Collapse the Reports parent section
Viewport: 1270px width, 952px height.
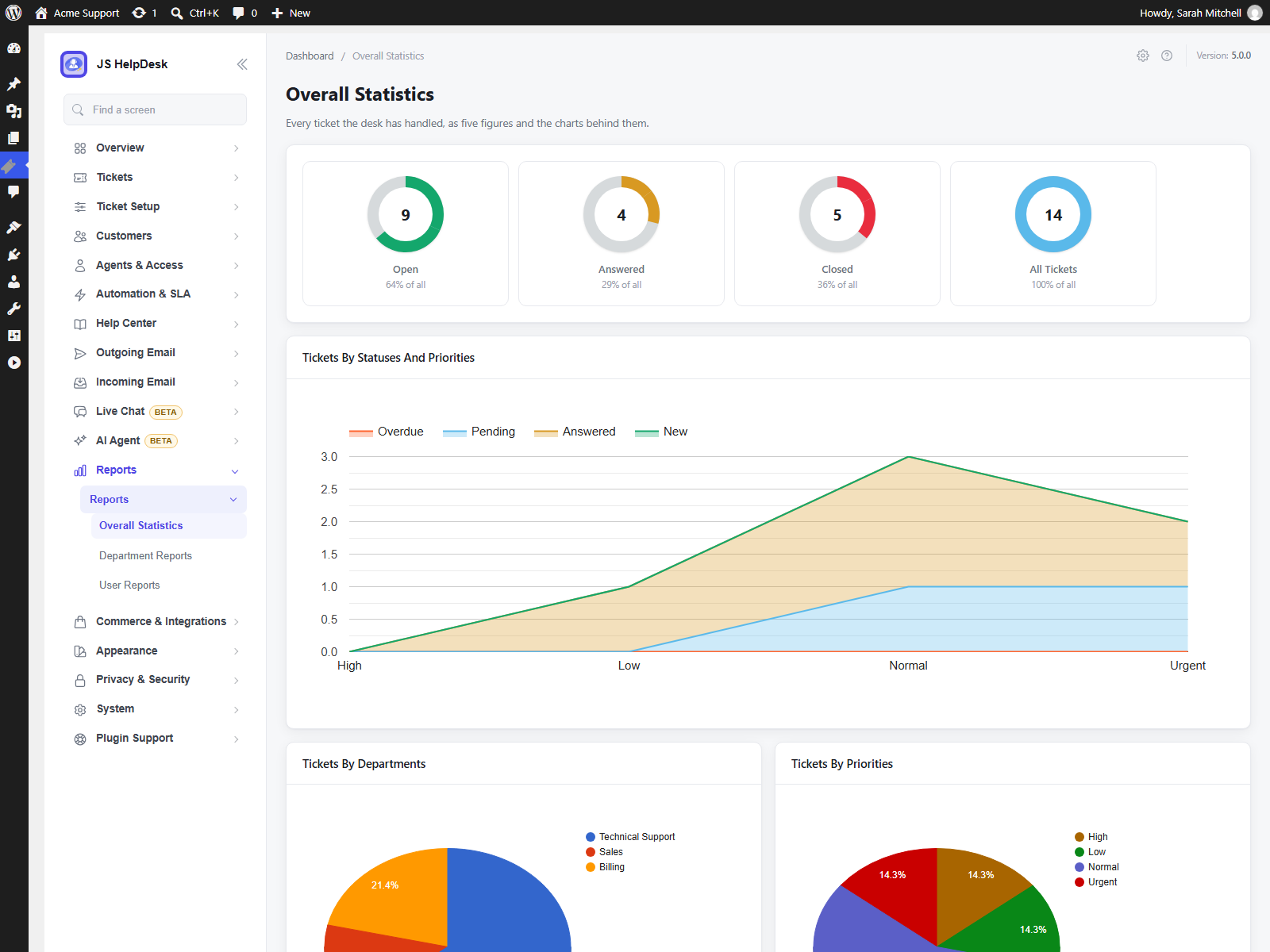pos(156,470)
